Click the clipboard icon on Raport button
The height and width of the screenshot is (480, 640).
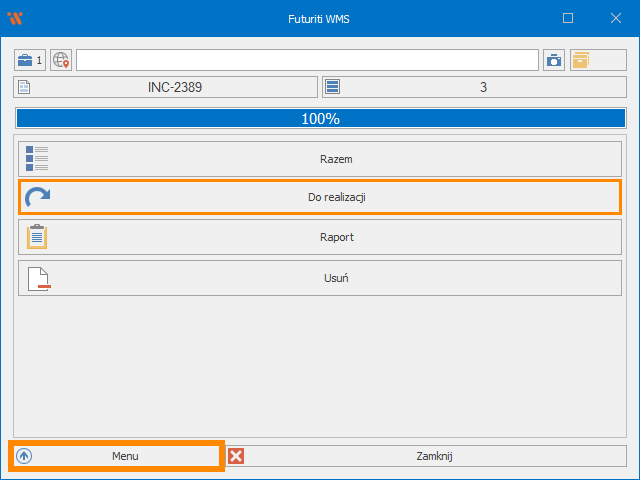pos(37,237)
